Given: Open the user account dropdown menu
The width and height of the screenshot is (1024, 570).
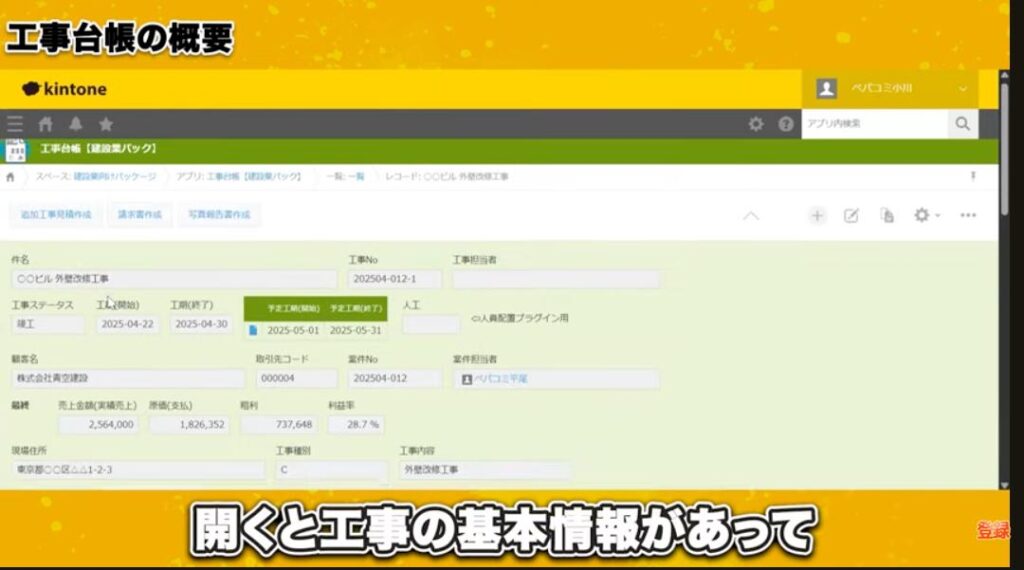Looking at the screenshot, I should [x=890, y=89].
